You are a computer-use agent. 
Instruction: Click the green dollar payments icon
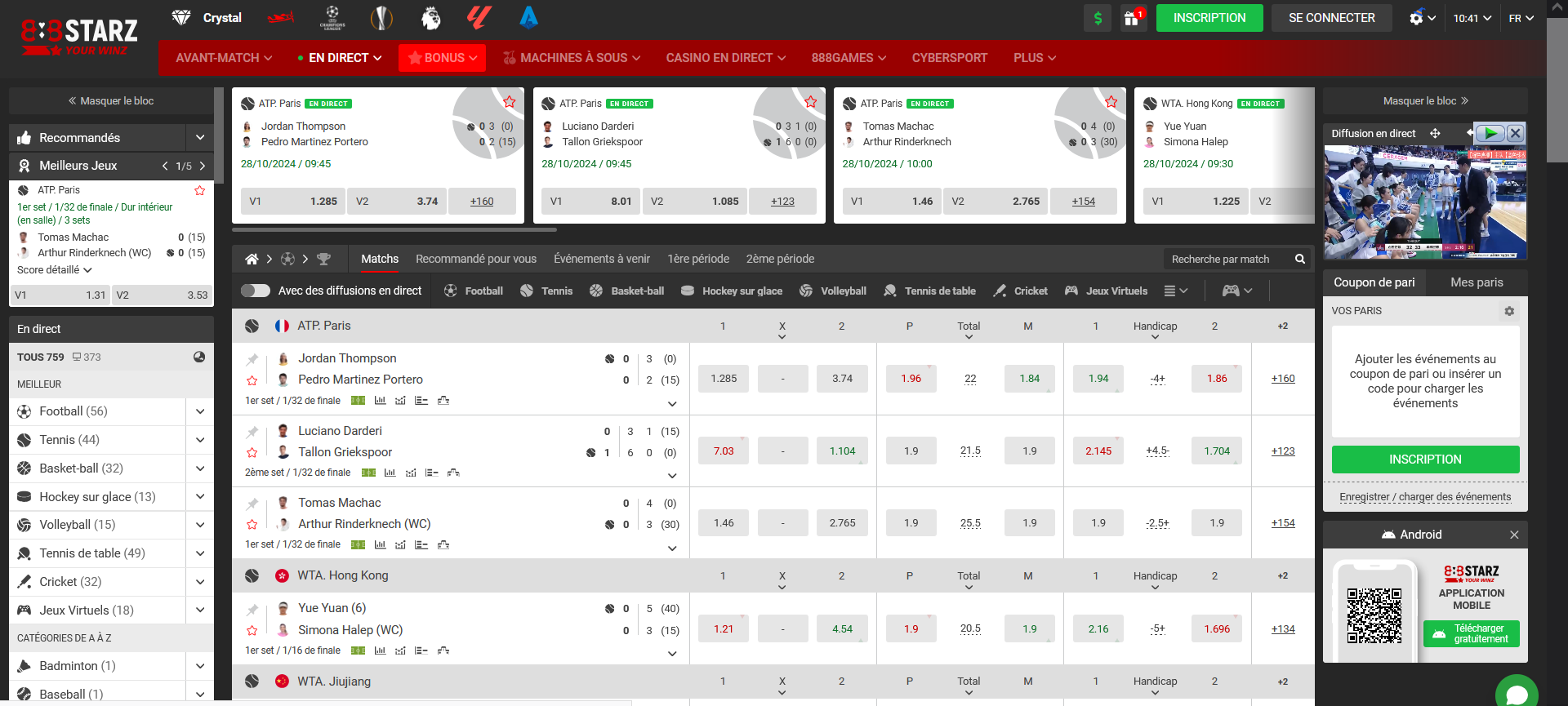point(1098,18)
